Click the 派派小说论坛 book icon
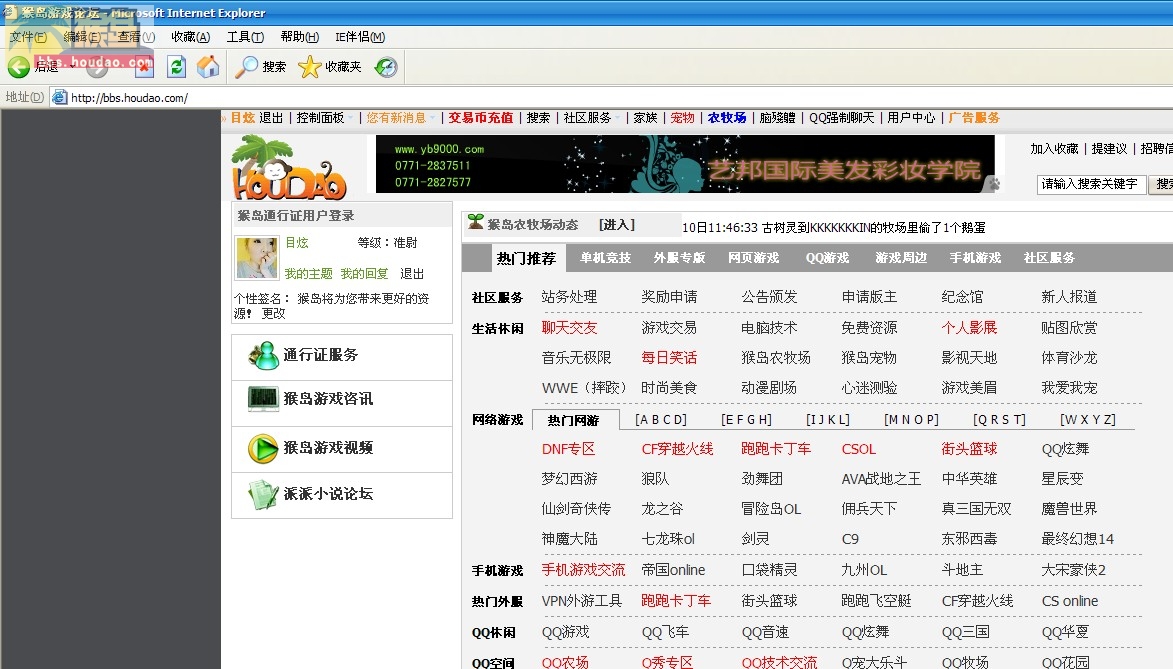1173x669 pixels. [263, 494]
